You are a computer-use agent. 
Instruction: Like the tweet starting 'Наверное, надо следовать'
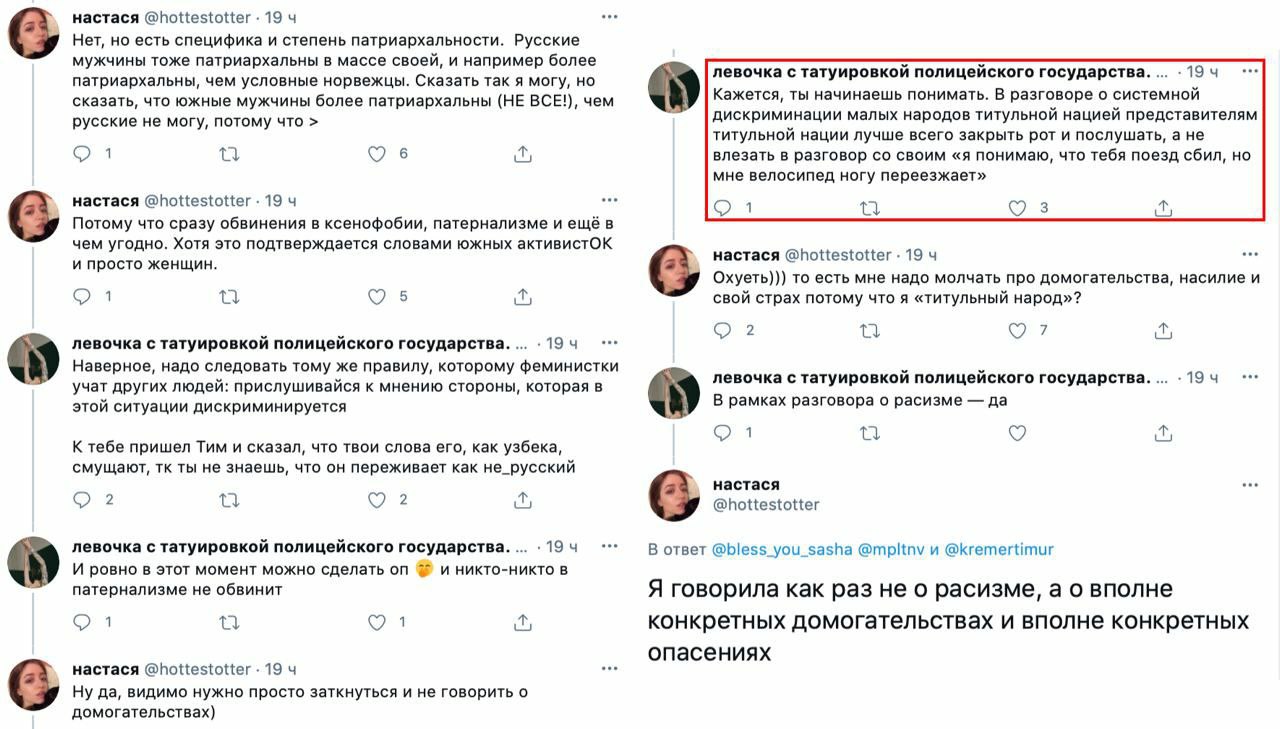pos(377,499)
